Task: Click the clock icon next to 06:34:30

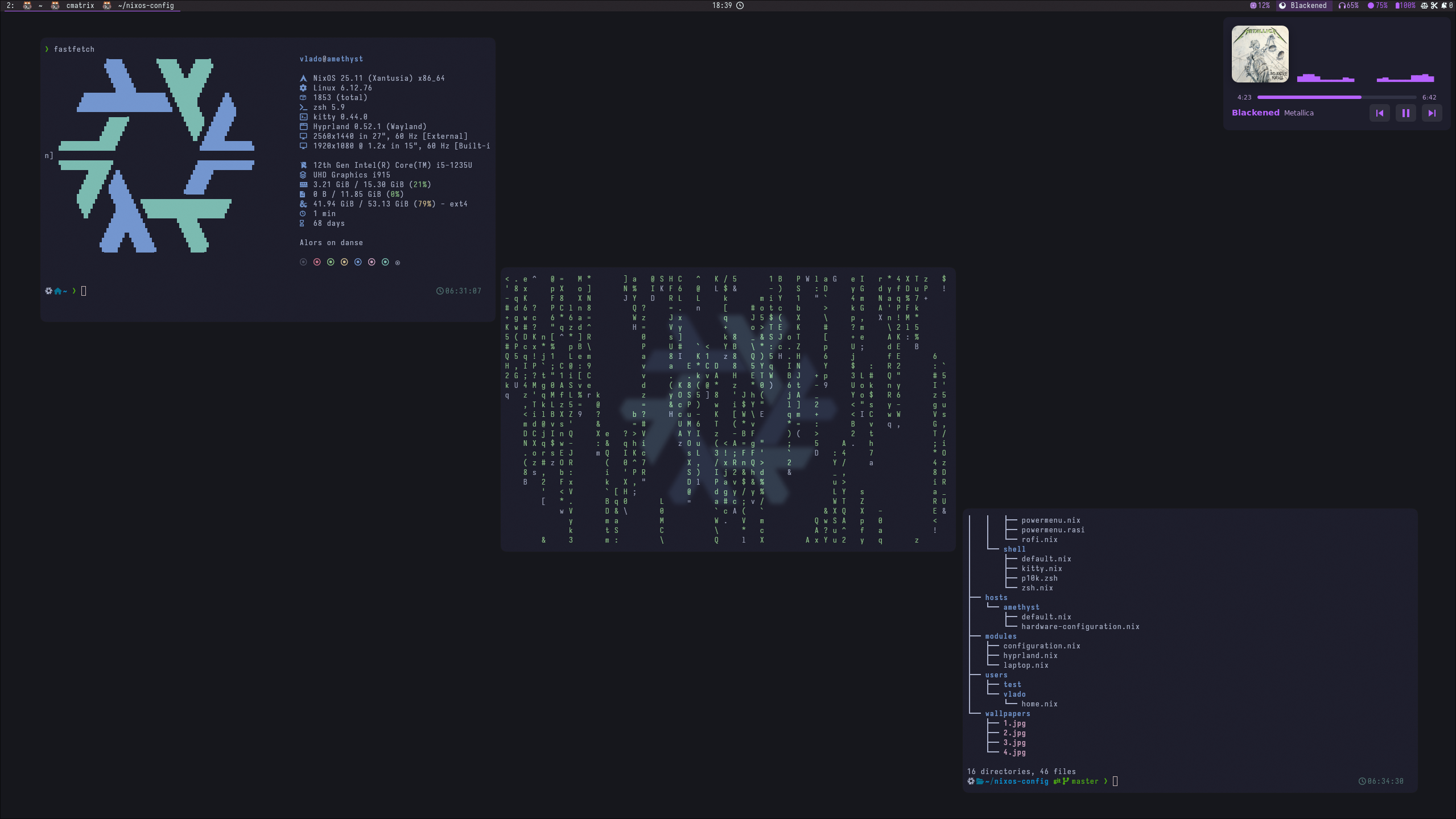Action: click(1362, 781)
